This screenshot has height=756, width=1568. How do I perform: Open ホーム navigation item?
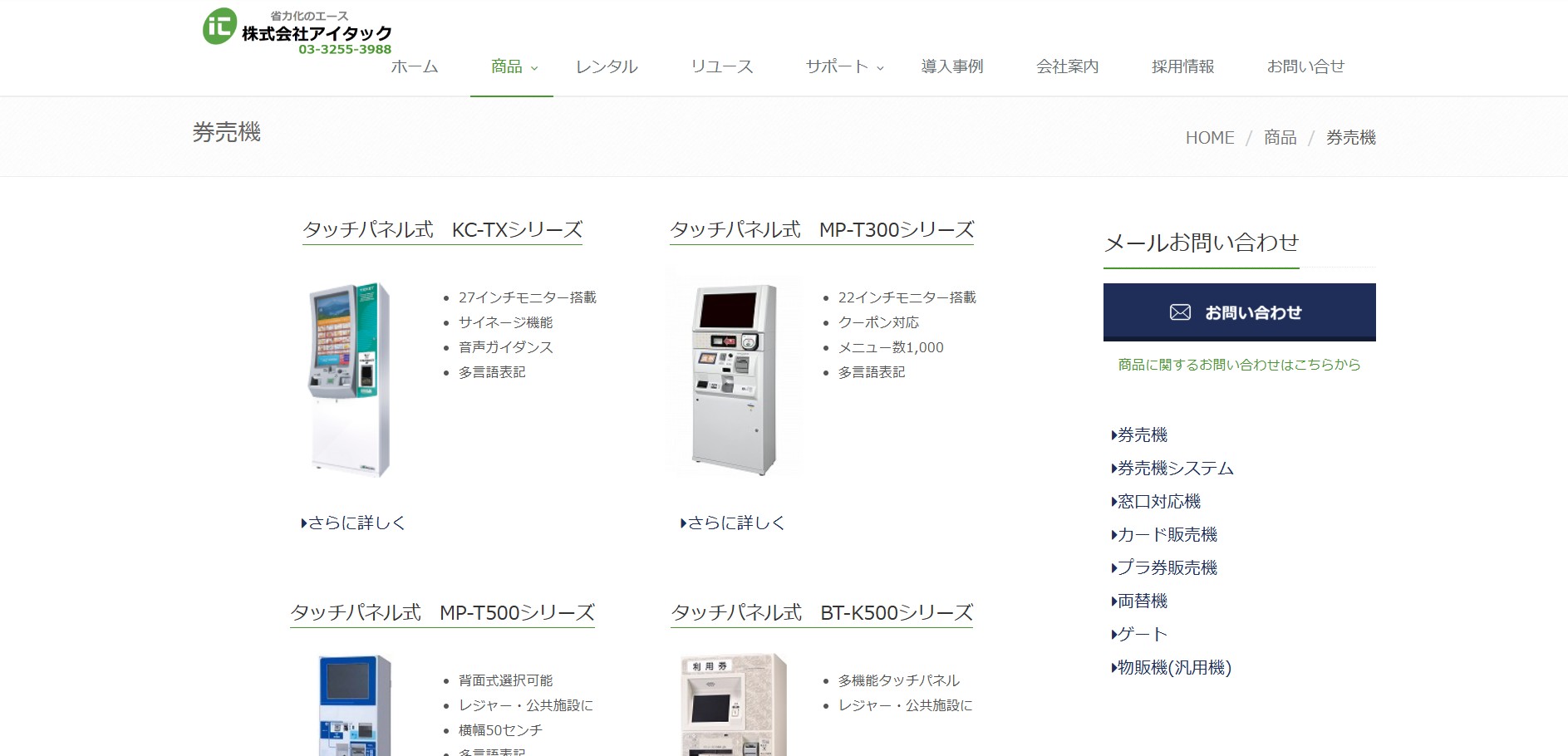coord(415,66)
